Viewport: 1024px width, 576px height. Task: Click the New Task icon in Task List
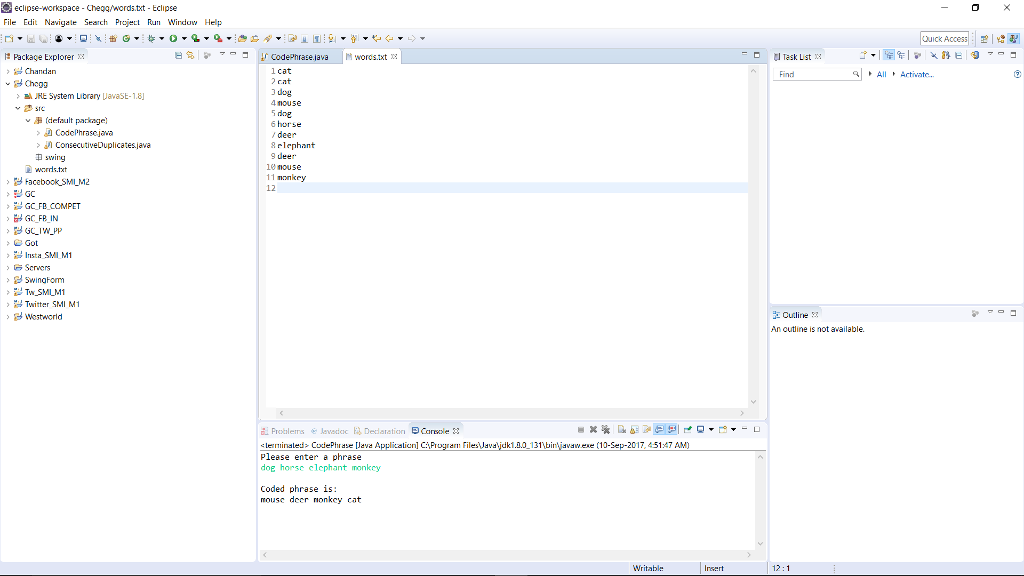tap(863, 56)
